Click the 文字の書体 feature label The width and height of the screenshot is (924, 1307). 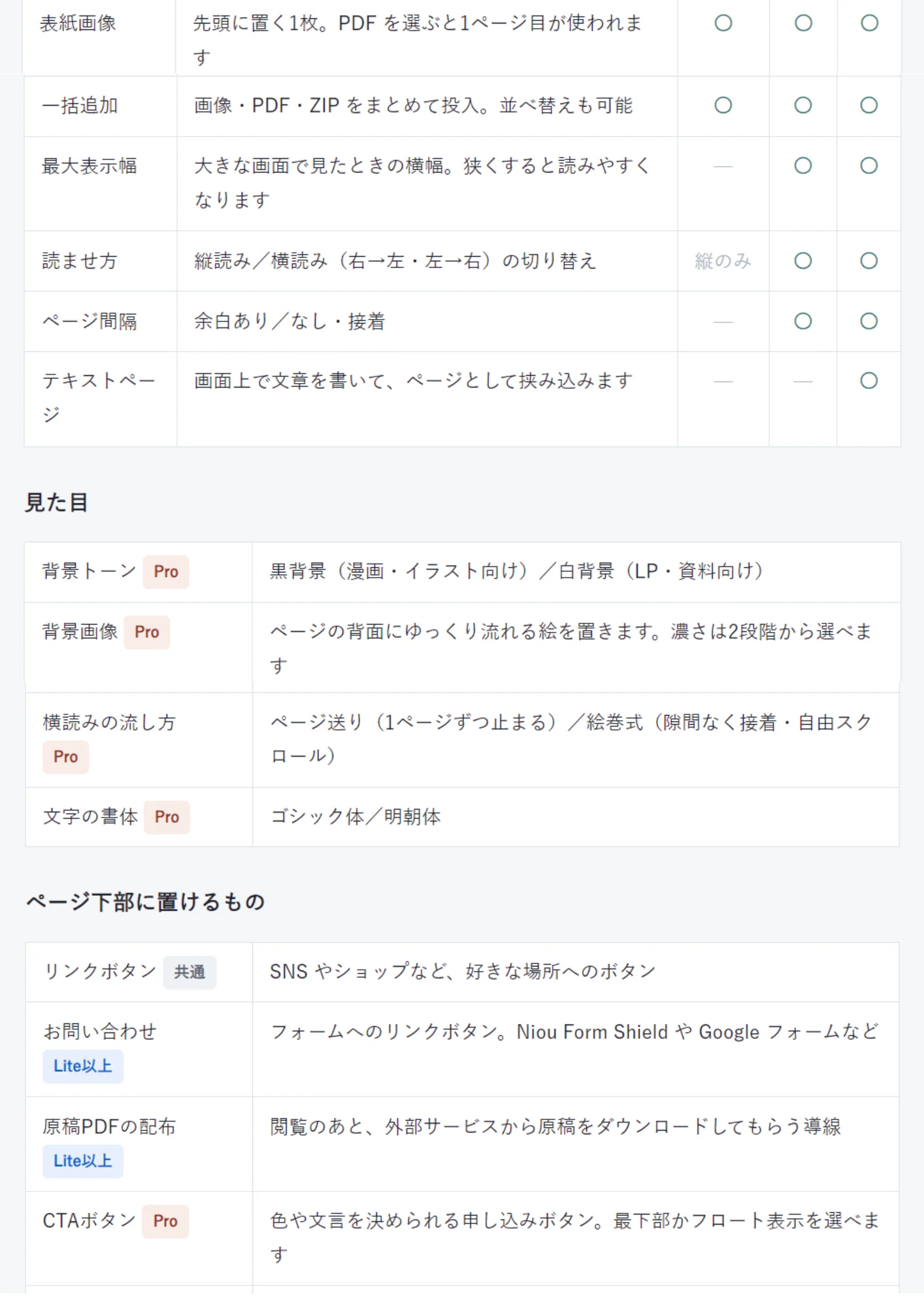click(90, 817)
